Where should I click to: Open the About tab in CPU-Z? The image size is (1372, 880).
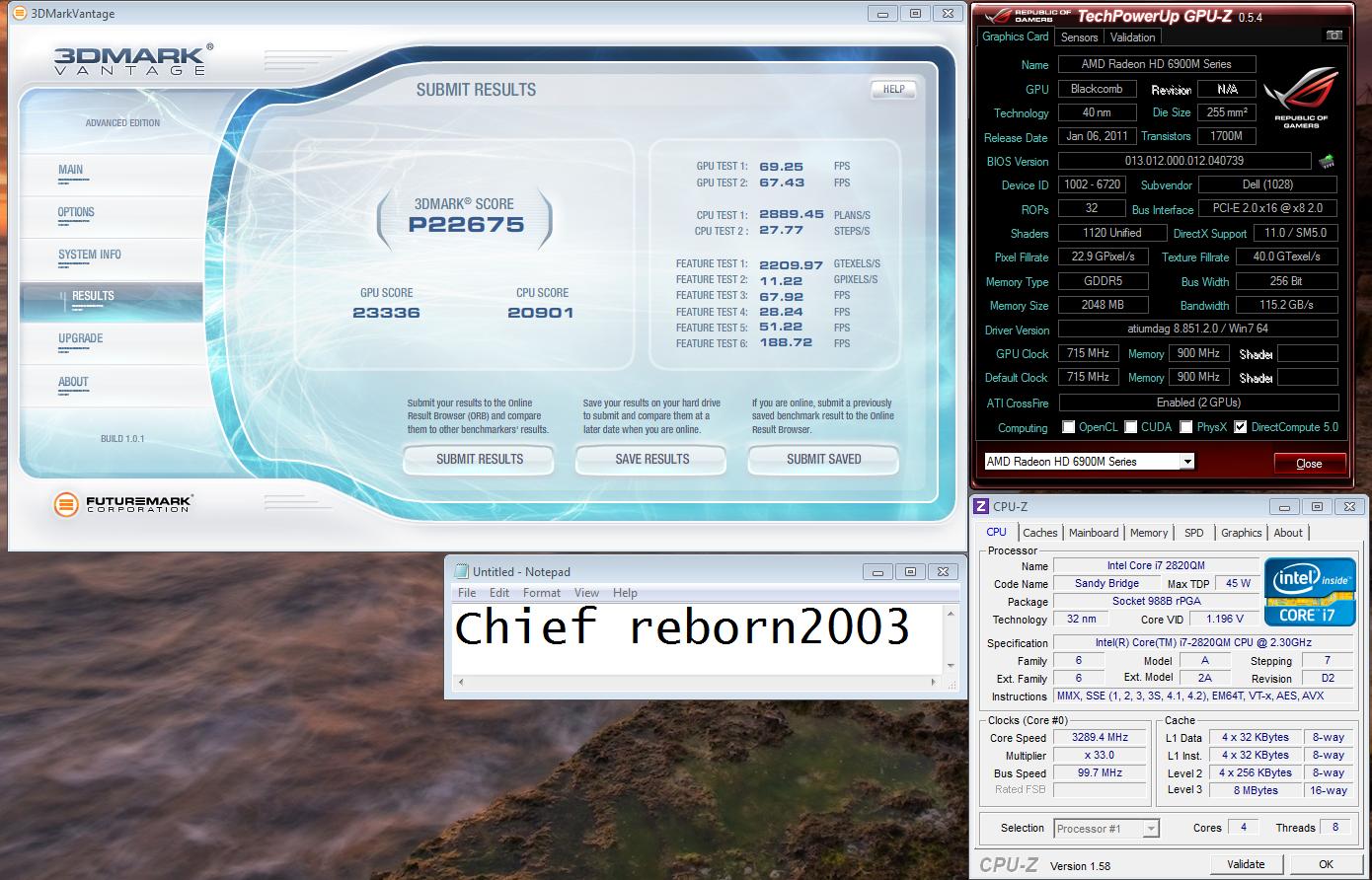(x=1288, y=533)
